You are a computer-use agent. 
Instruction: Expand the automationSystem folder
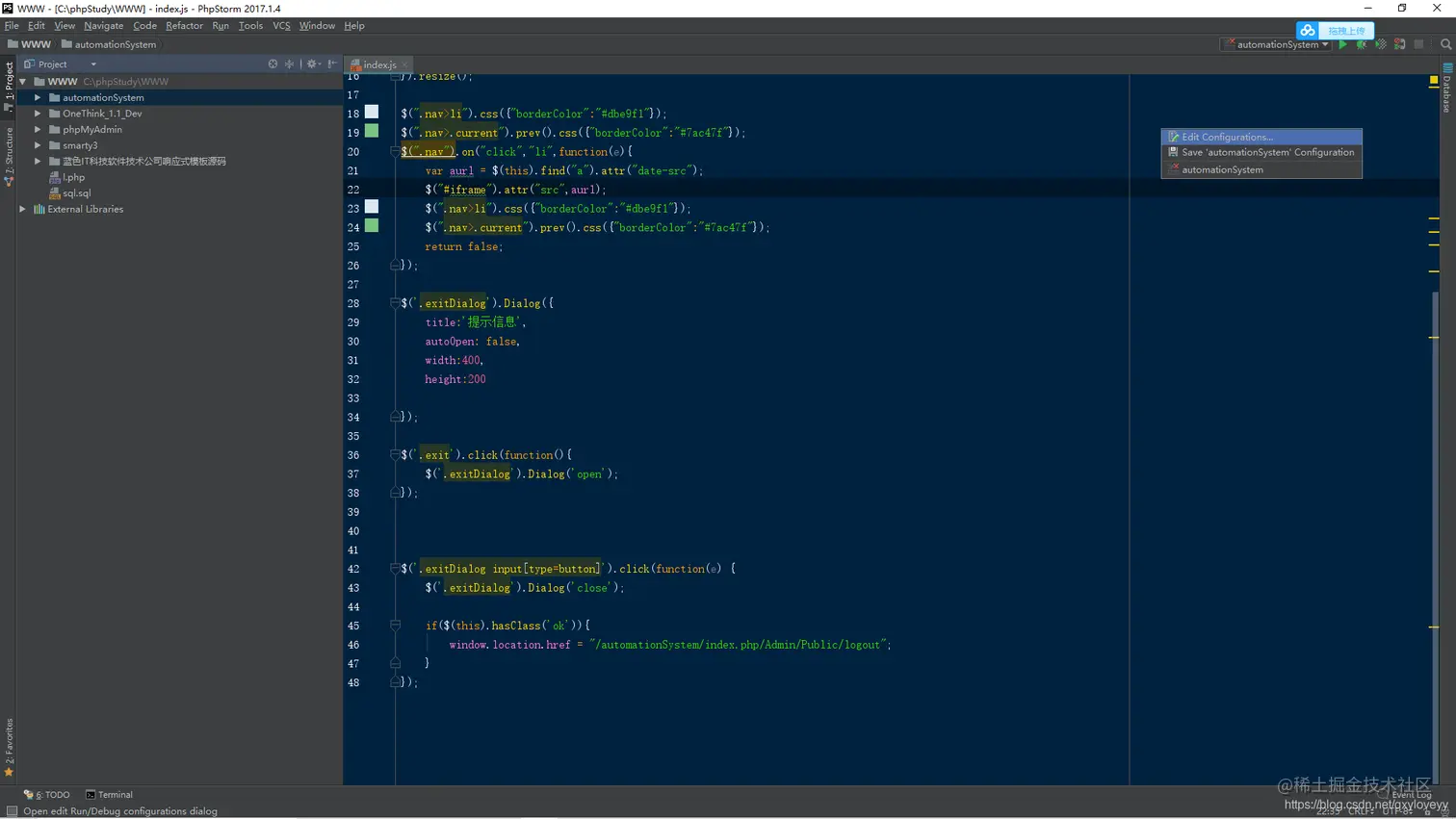(x=38, y=97)
